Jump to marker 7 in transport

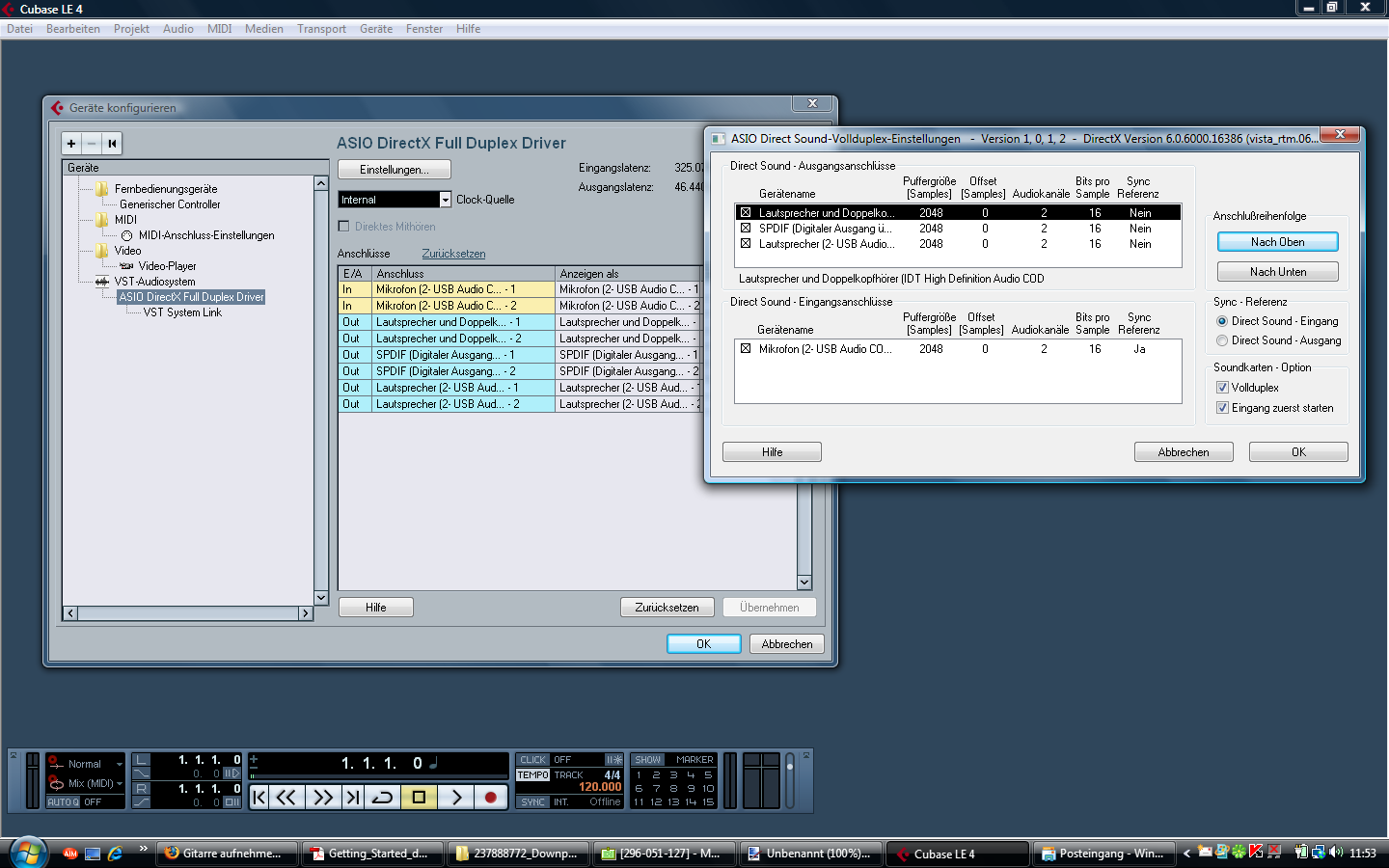[656, 789]
